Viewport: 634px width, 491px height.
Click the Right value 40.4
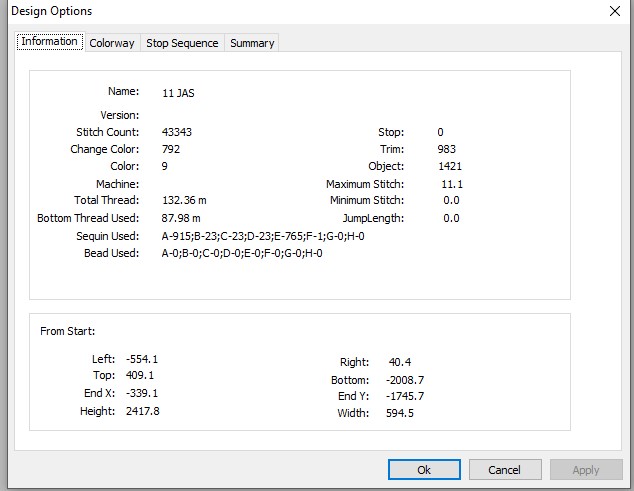tap(400, 362)
